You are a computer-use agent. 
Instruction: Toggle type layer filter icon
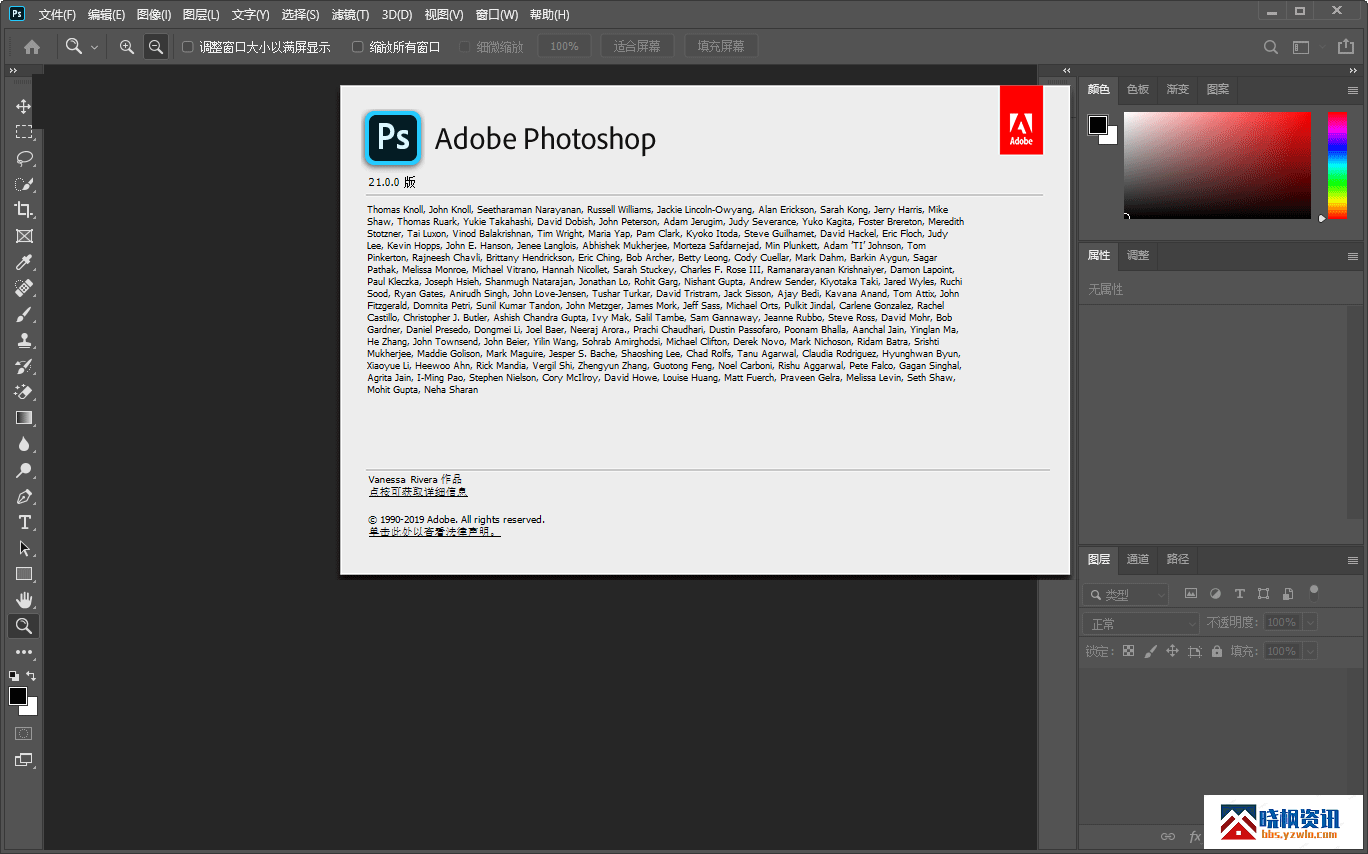[x=1239, y=594]
